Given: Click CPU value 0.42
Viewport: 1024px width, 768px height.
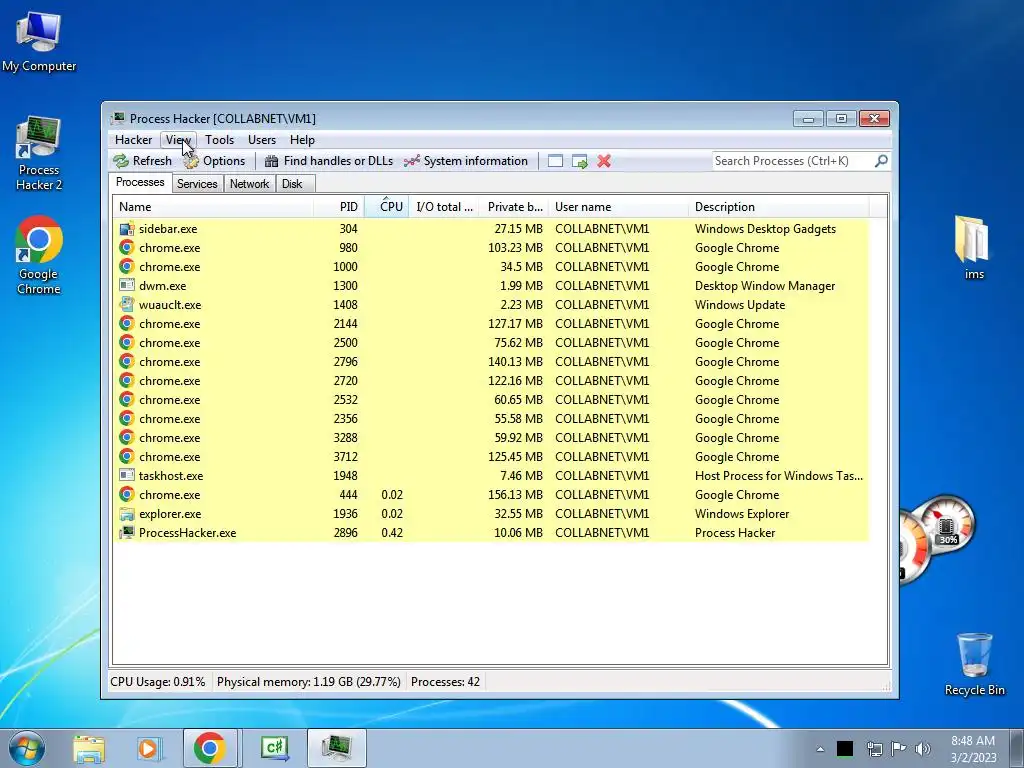Looking at the screenshot, I should coord(392,533).
